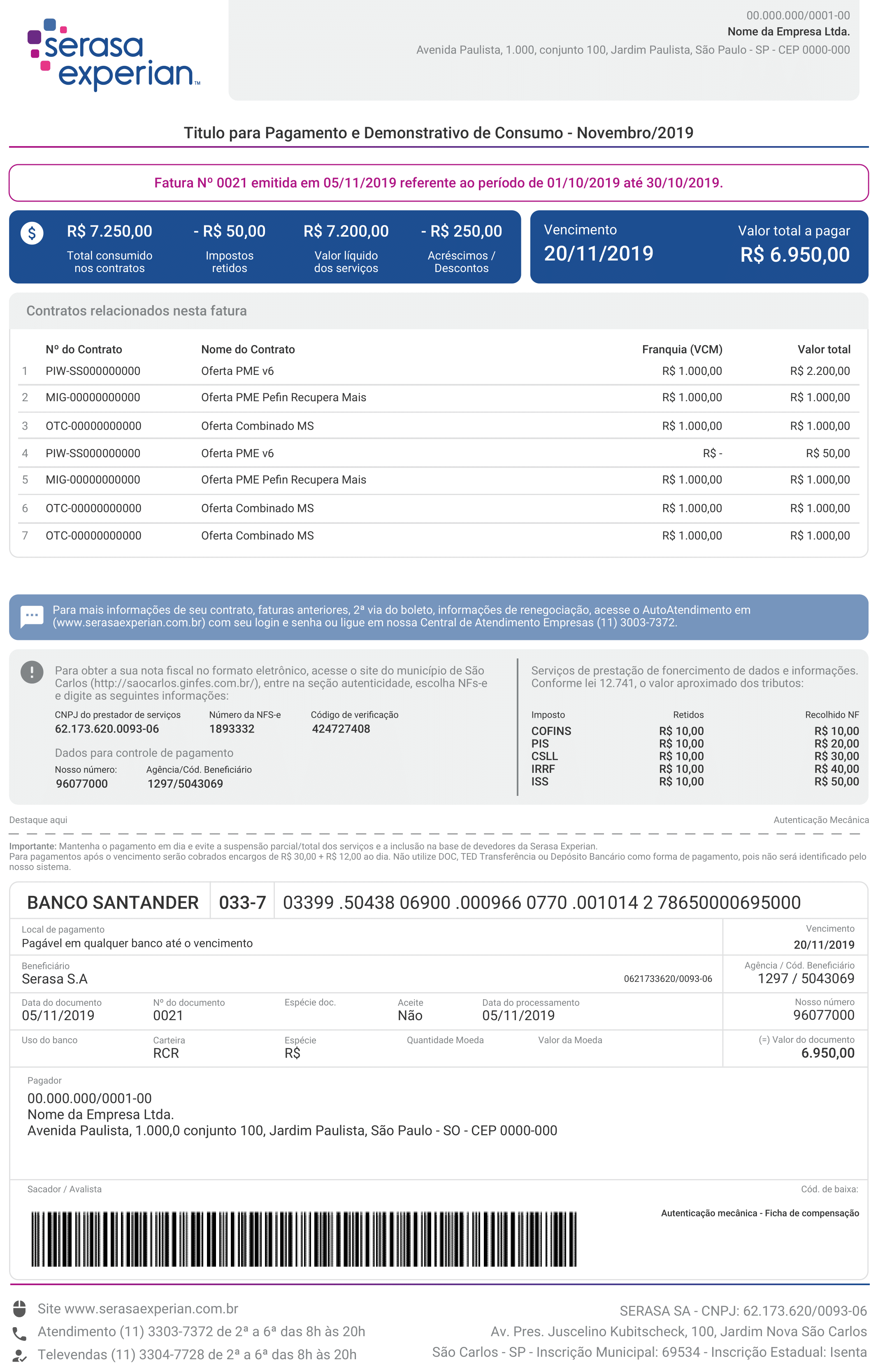Click Data do processamento 05/11/2019
This screenshot has width=878, height=1372.
(518, 1016)
